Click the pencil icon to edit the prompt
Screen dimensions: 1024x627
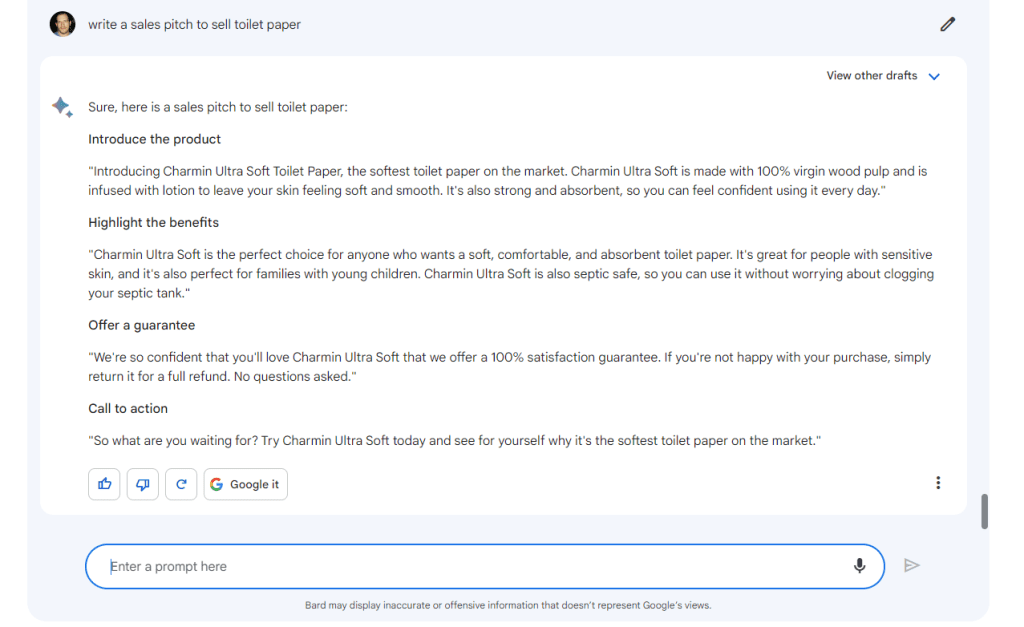pyautogui.click(x=948, y=25)
